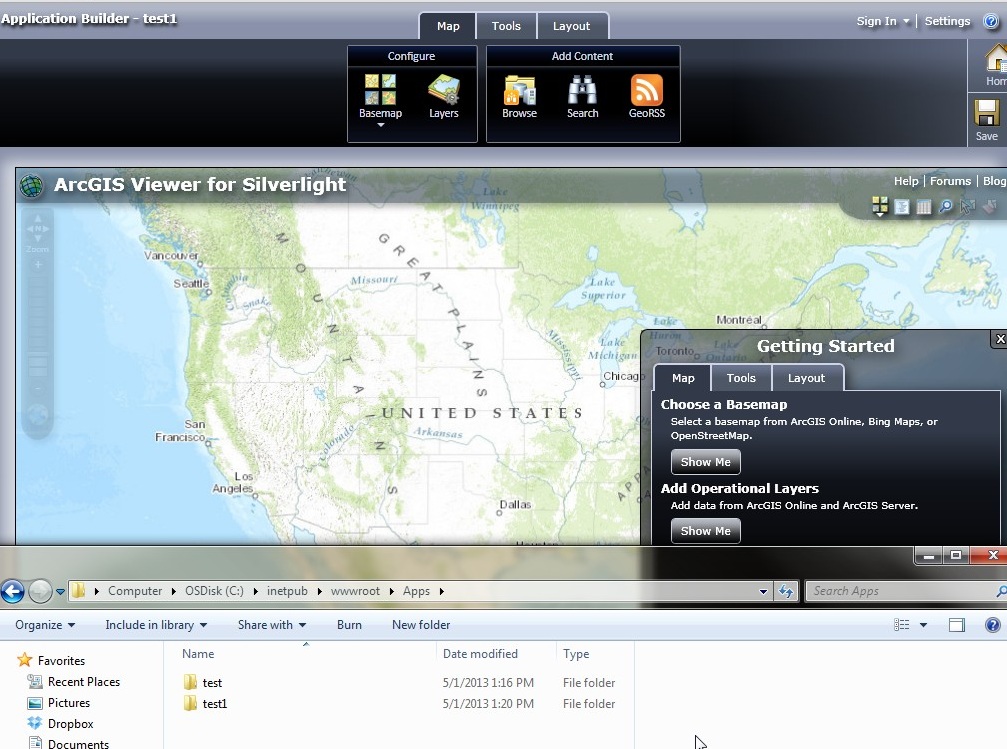Select Getting Started Map tab
The image size is (1007, 749).
(683, 378)
